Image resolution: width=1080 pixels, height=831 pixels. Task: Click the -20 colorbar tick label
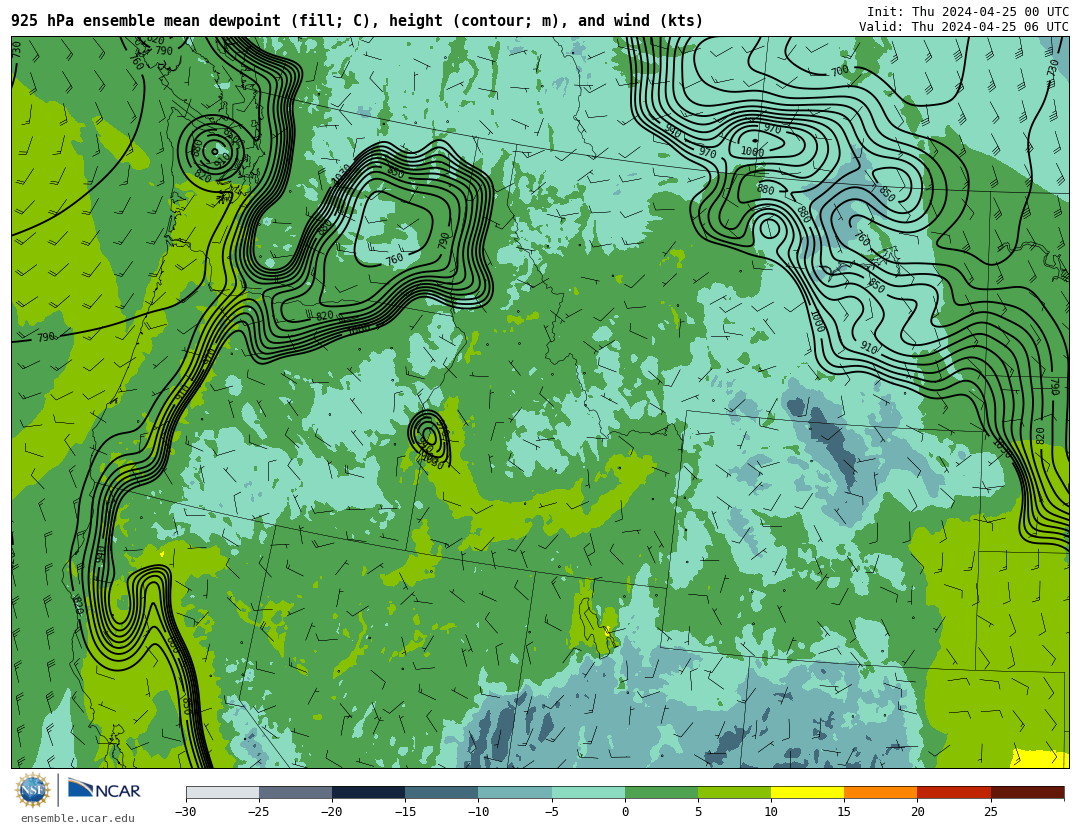click(x=331, y=812)
